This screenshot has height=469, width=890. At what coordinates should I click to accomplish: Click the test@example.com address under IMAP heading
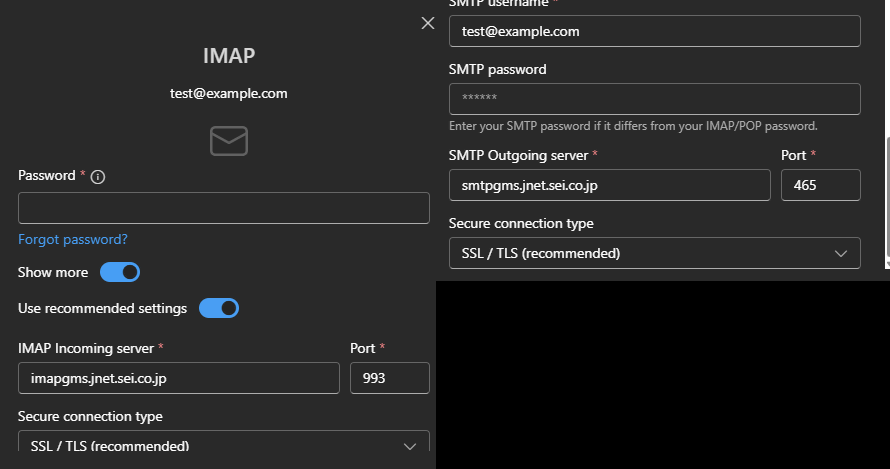point(229,93)
